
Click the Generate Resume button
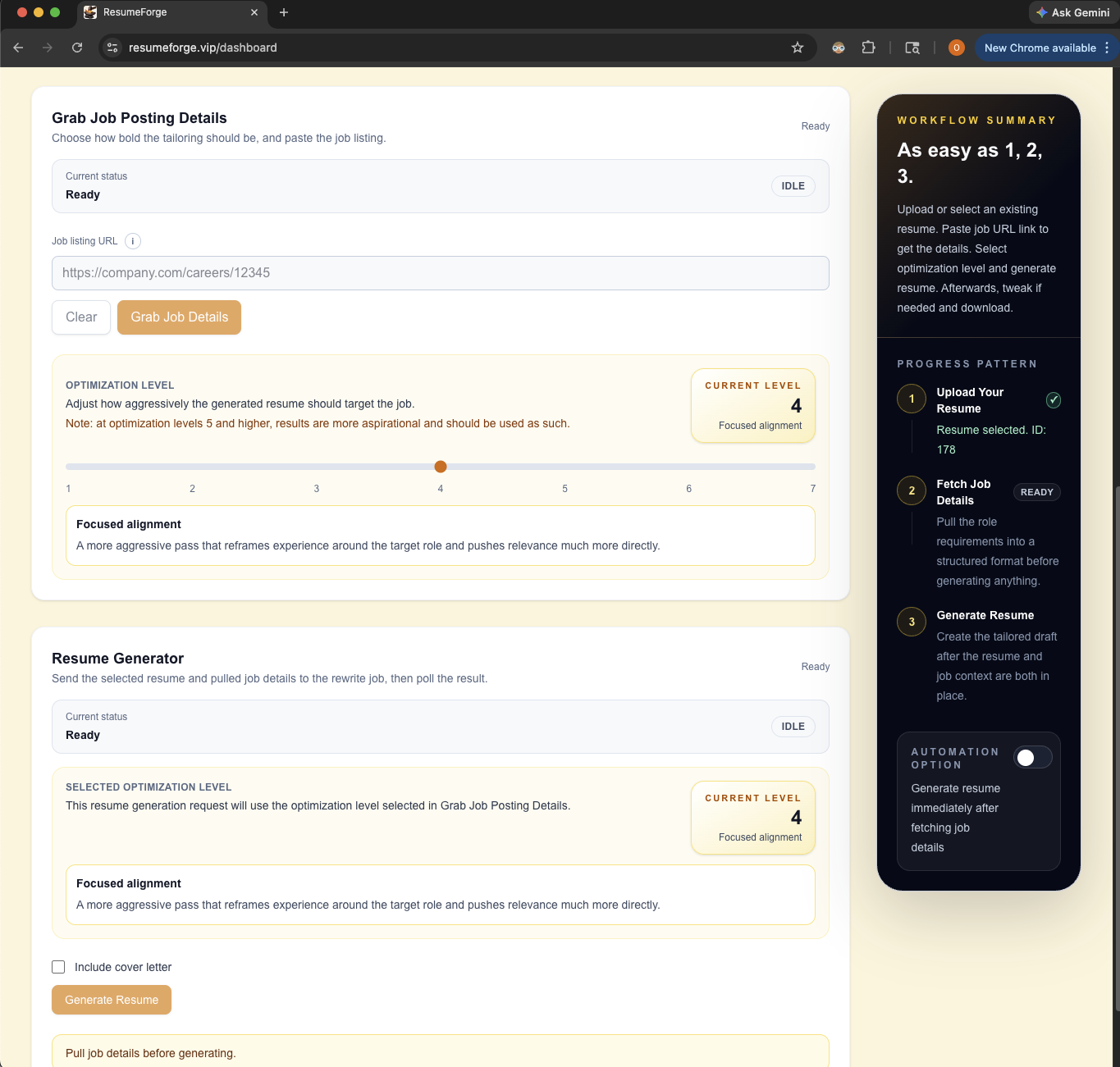[x=112, y=1000]
